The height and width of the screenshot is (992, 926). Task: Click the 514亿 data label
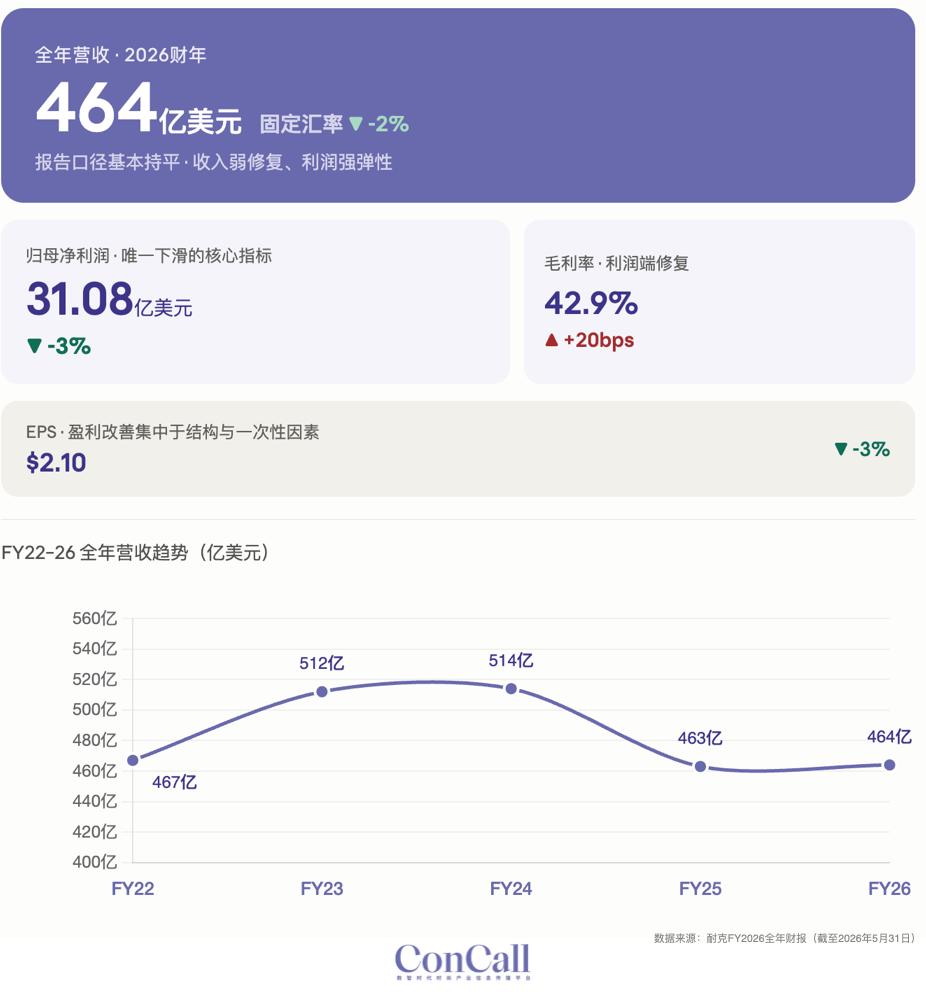(x=511, y=661)
